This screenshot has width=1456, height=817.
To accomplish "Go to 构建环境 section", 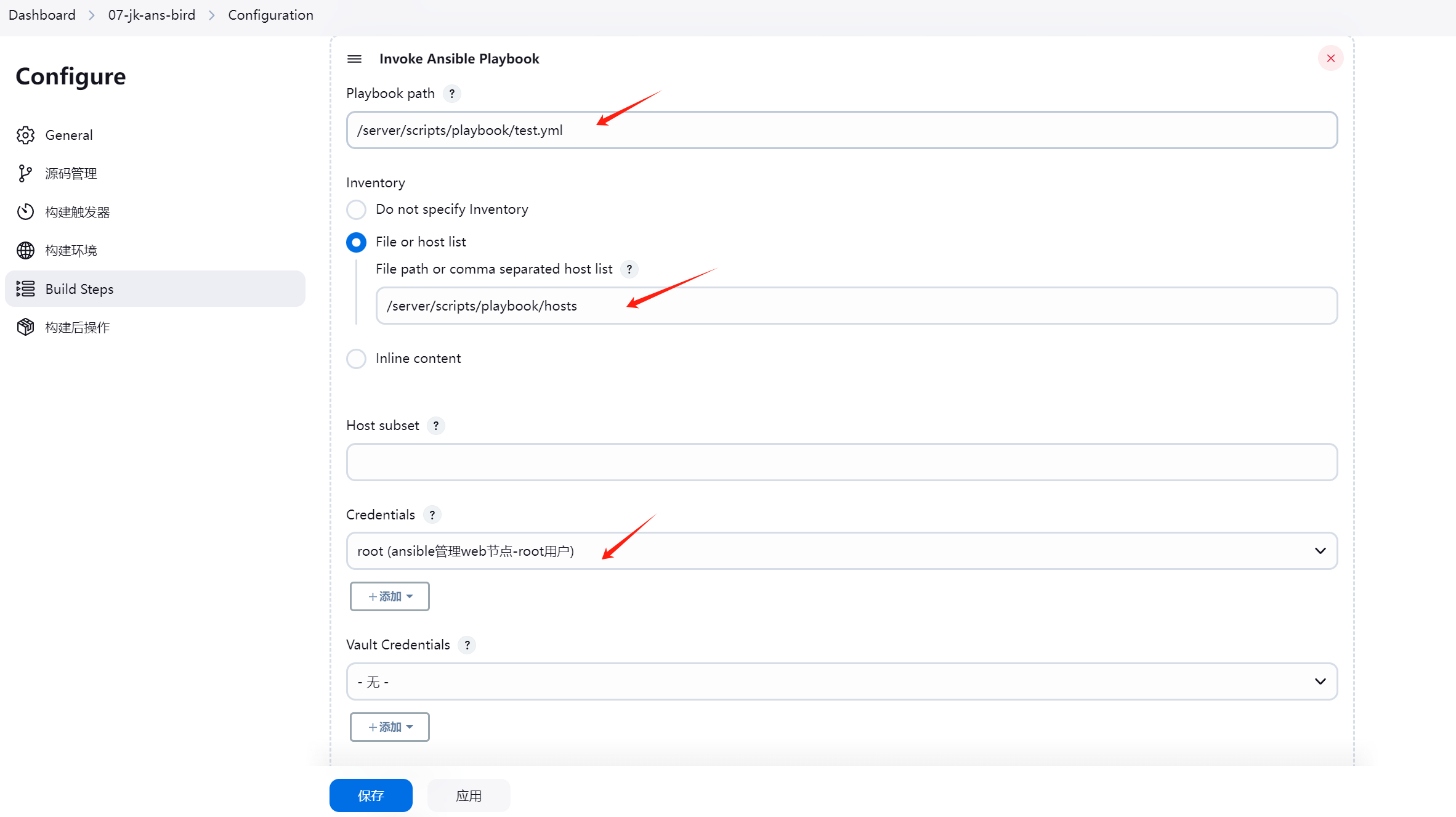I will point(155,250).
